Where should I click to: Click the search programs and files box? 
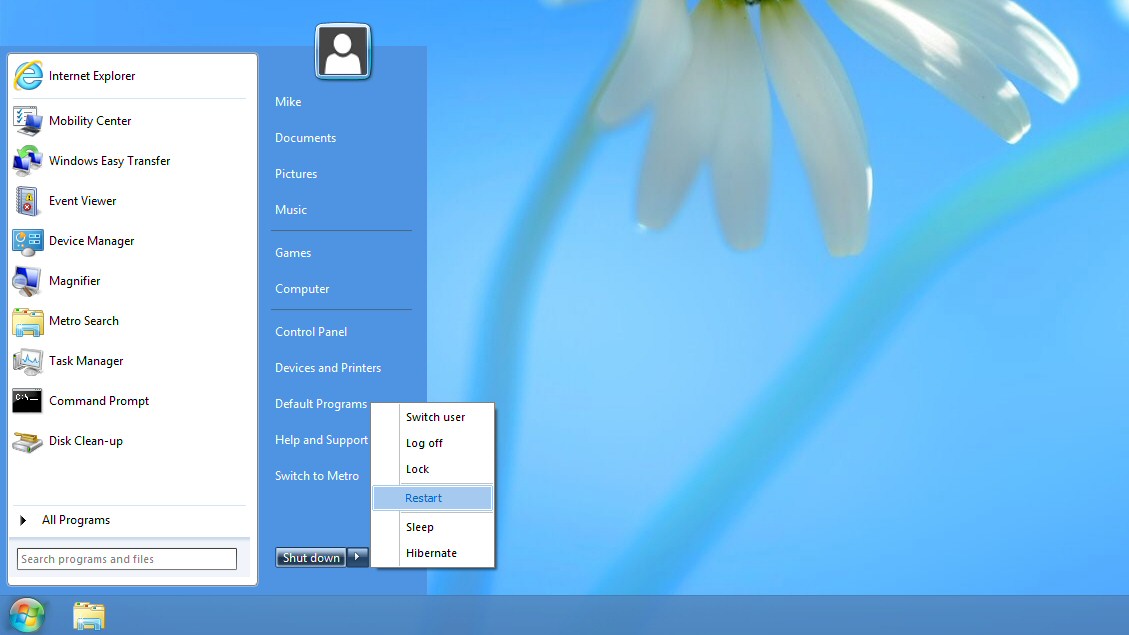click(x=126, y=558)
